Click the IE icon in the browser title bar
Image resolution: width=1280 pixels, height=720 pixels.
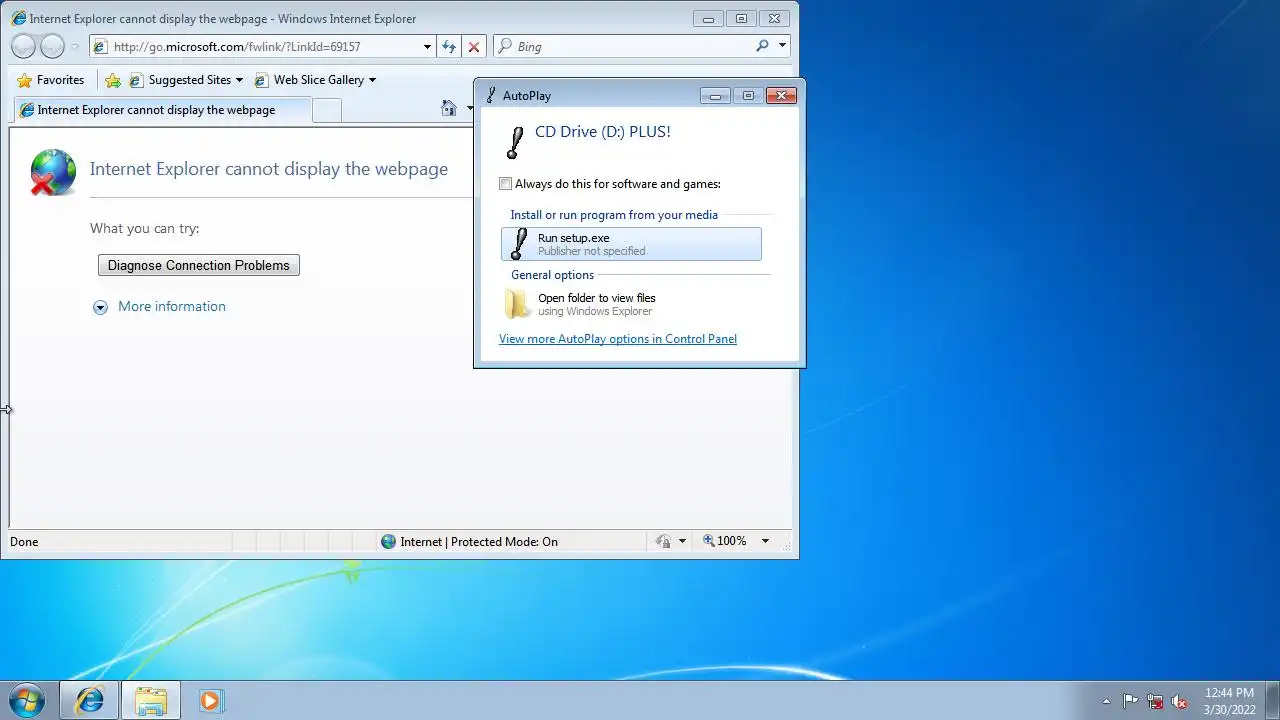(x=18, y=18)
